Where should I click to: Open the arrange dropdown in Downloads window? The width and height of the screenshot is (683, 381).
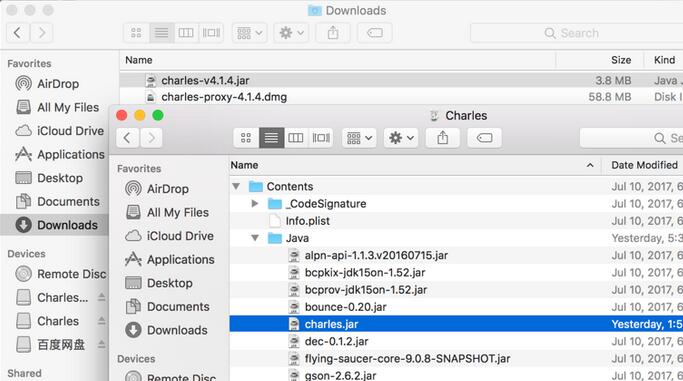250,33
